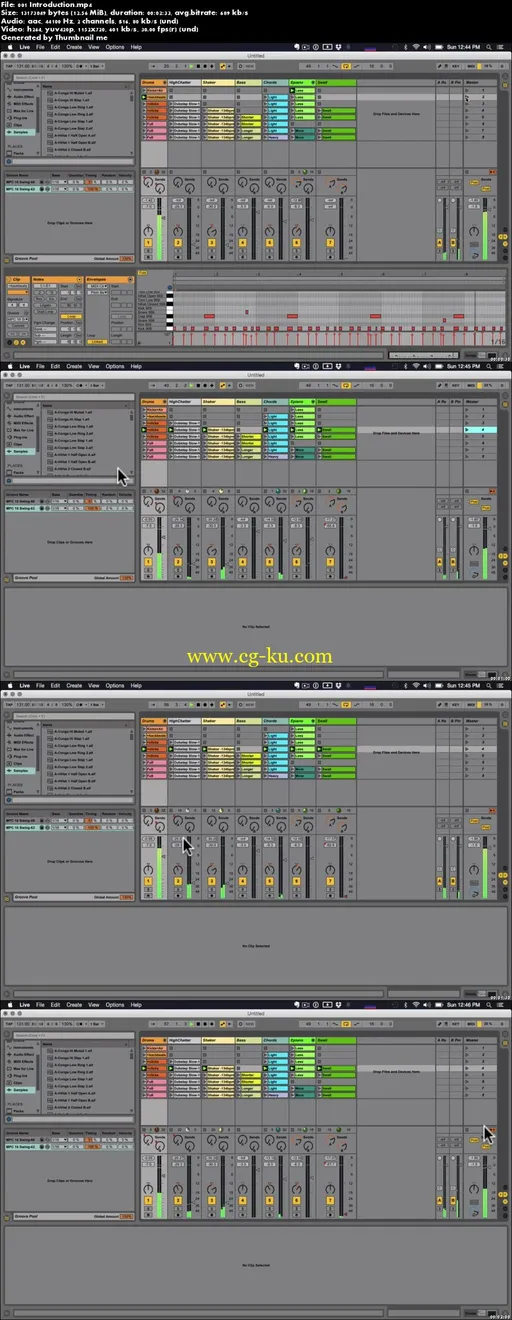Click the Swell track header in third frame
512x1320 pixels.
336,721
